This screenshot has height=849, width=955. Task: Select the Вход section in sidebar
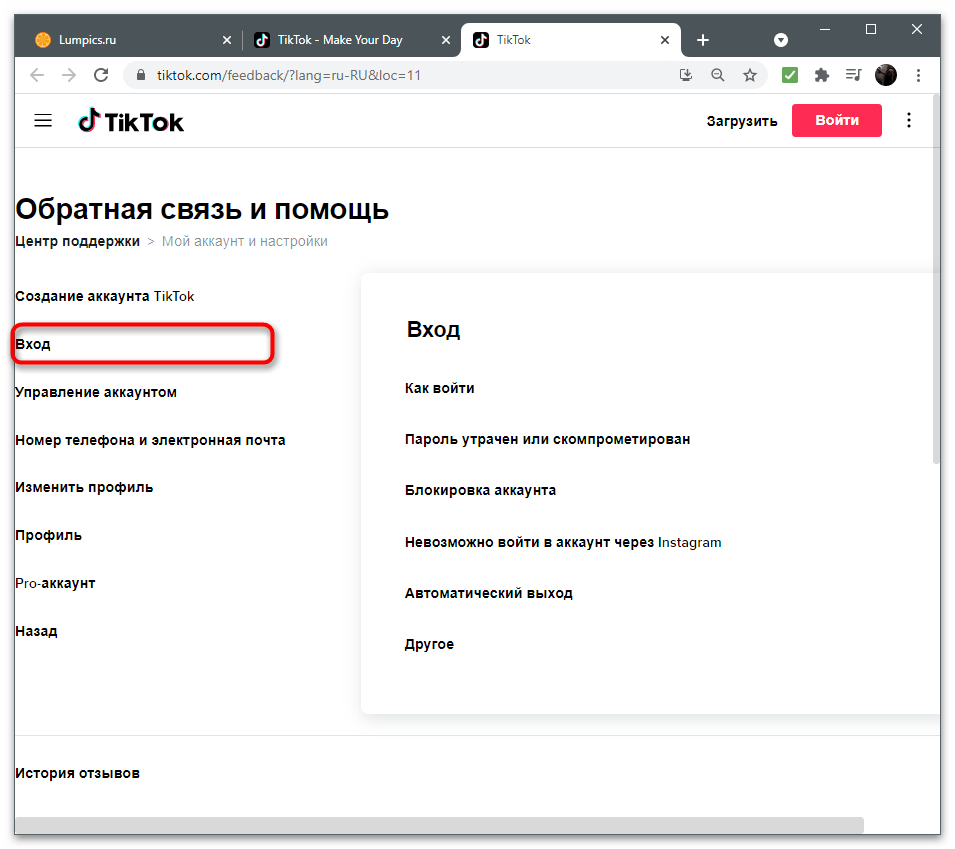point(143,344)
